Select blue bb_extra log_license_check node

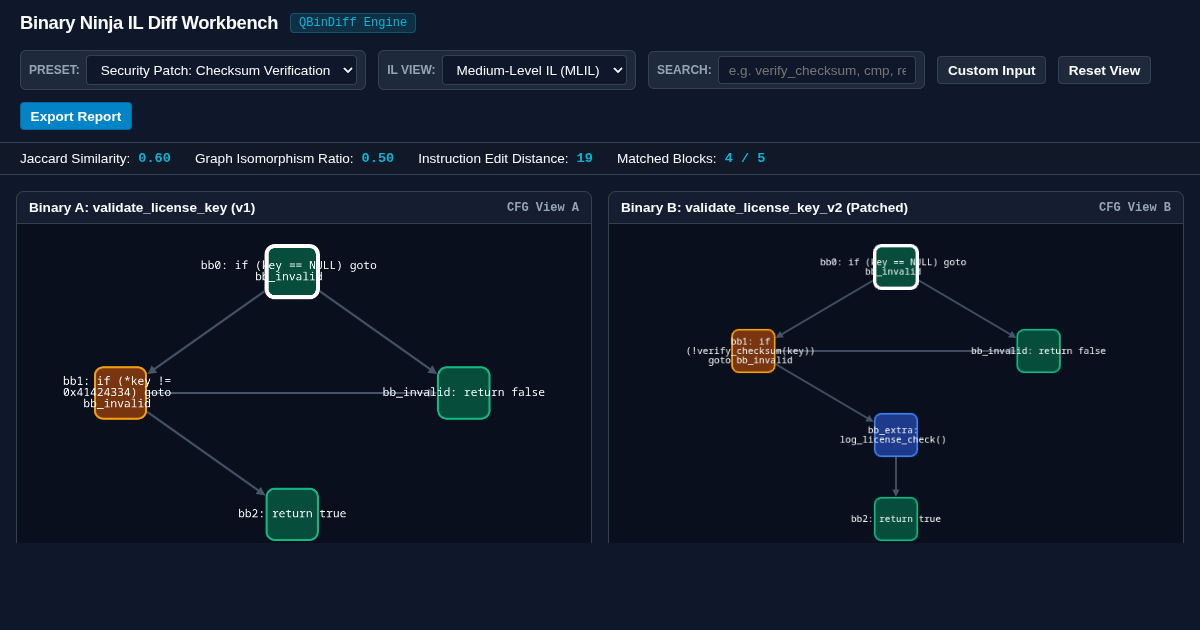click(x=896, y=435)
